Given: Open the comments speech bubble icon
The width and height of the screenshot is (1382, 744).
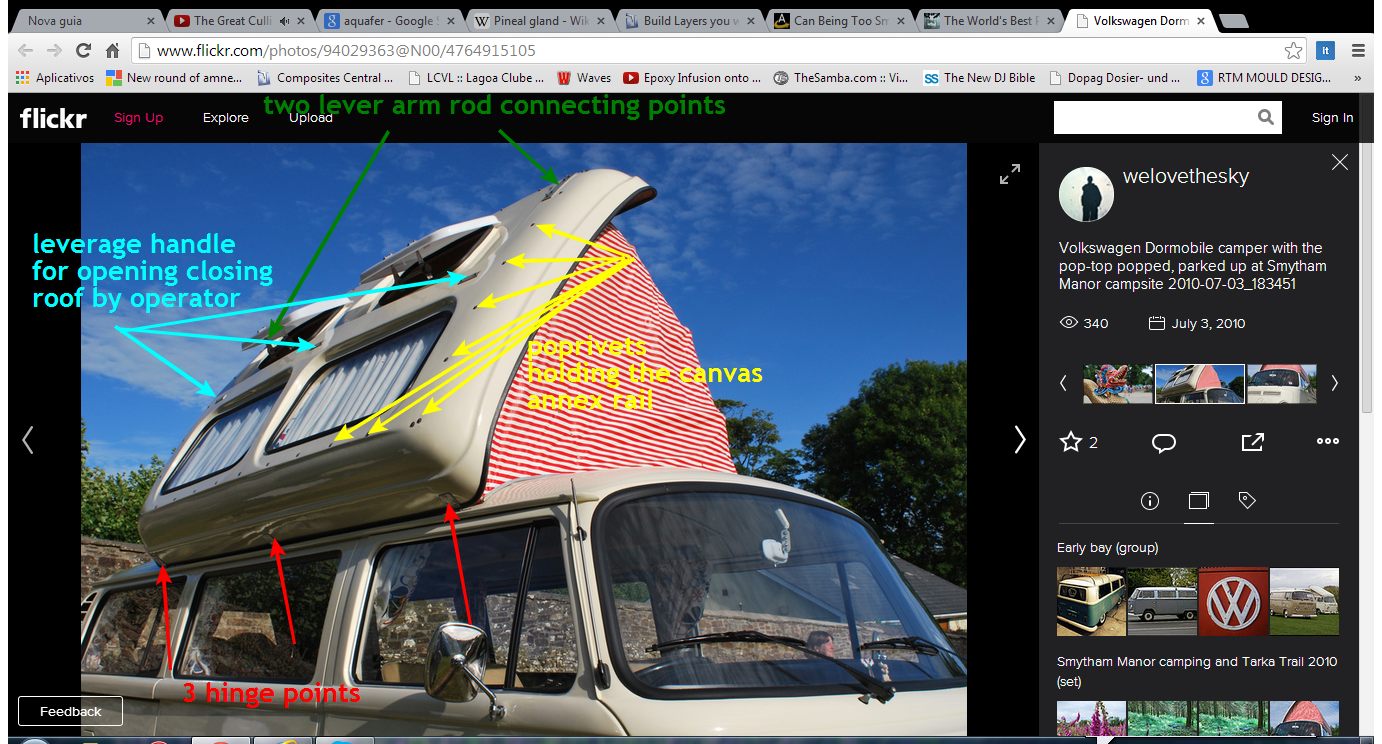Looking at the screenshot, I should point(1163,442).
